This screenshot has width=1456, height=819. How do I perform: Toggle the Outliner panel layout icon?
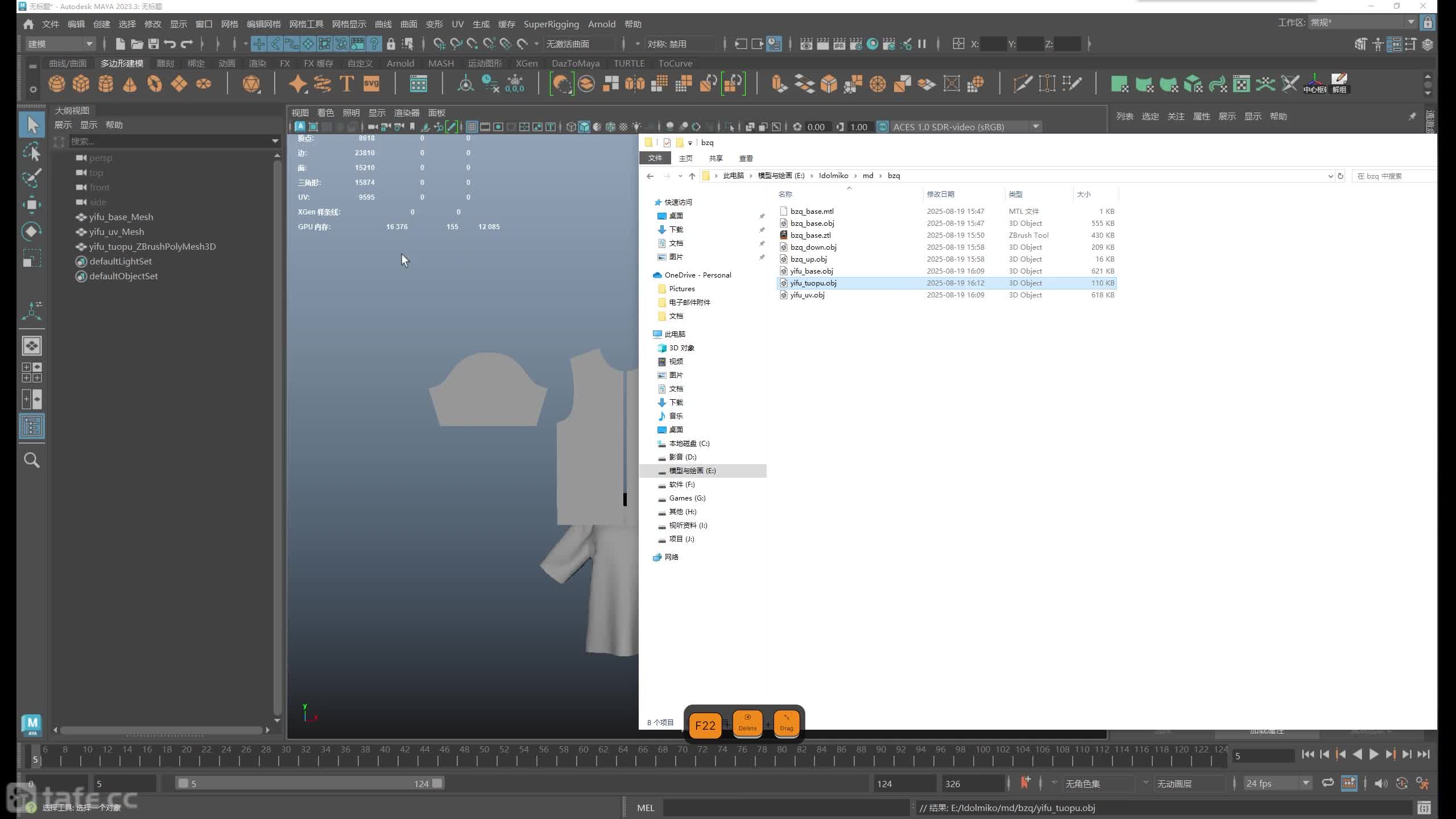point(32,426)
